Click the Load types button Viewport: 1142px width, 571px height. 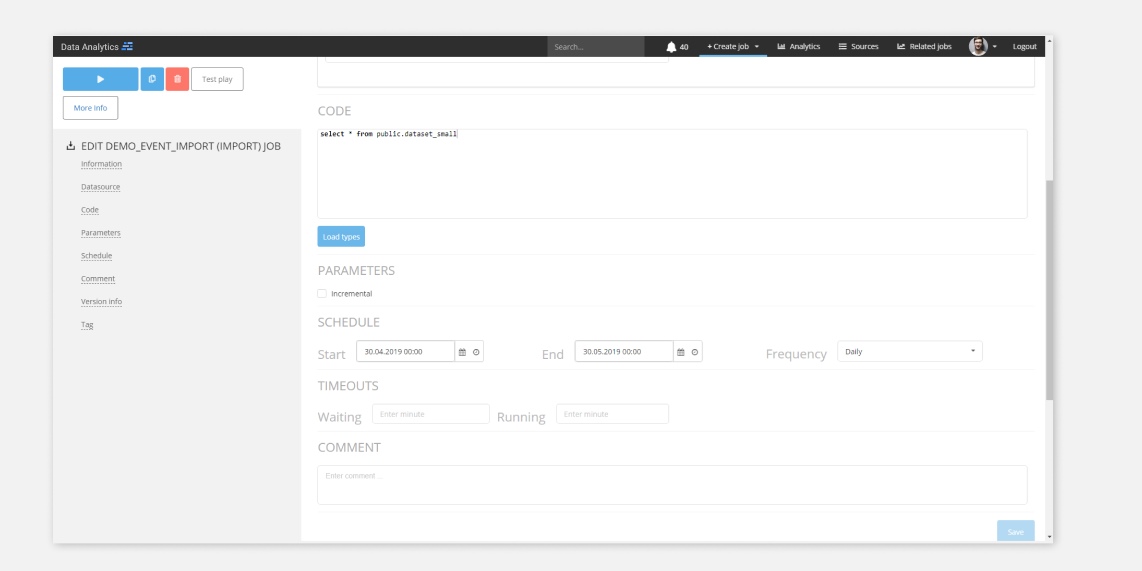coord(341,237)
